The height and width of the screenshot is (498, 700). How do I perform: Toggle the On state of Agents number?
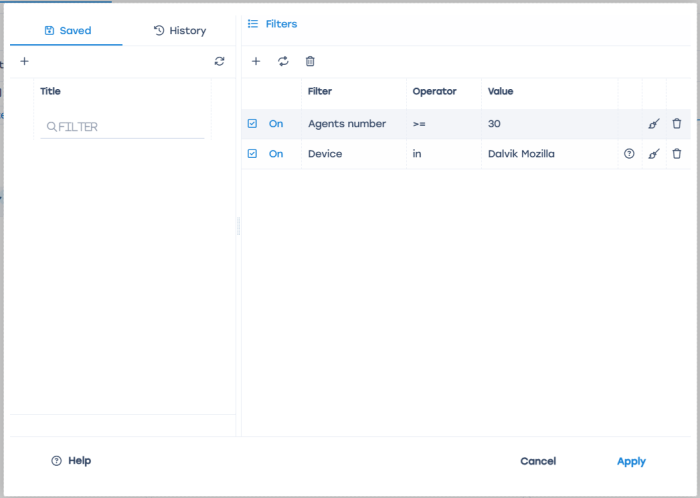click(276, 124)
